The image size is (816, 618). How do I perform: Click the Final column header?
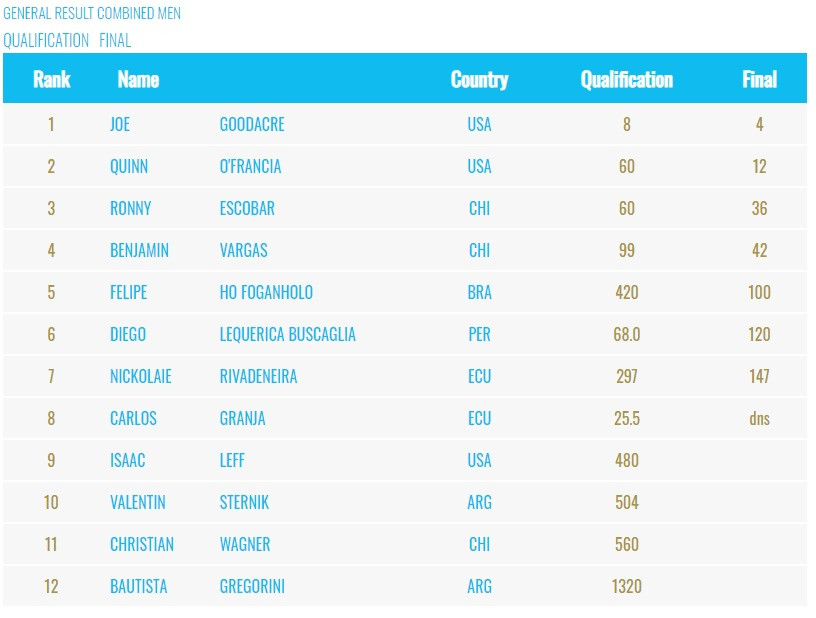pyautogui.click(x=759, y=79)
